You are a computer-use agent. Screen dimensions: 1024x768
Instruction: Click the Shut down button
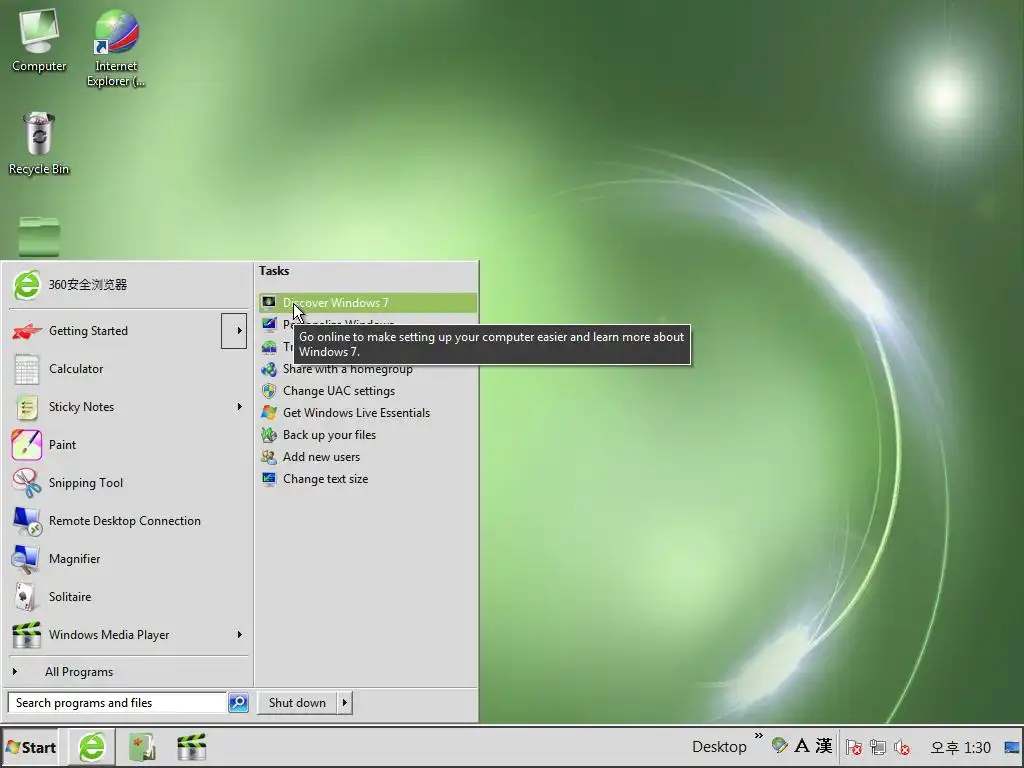297,703
